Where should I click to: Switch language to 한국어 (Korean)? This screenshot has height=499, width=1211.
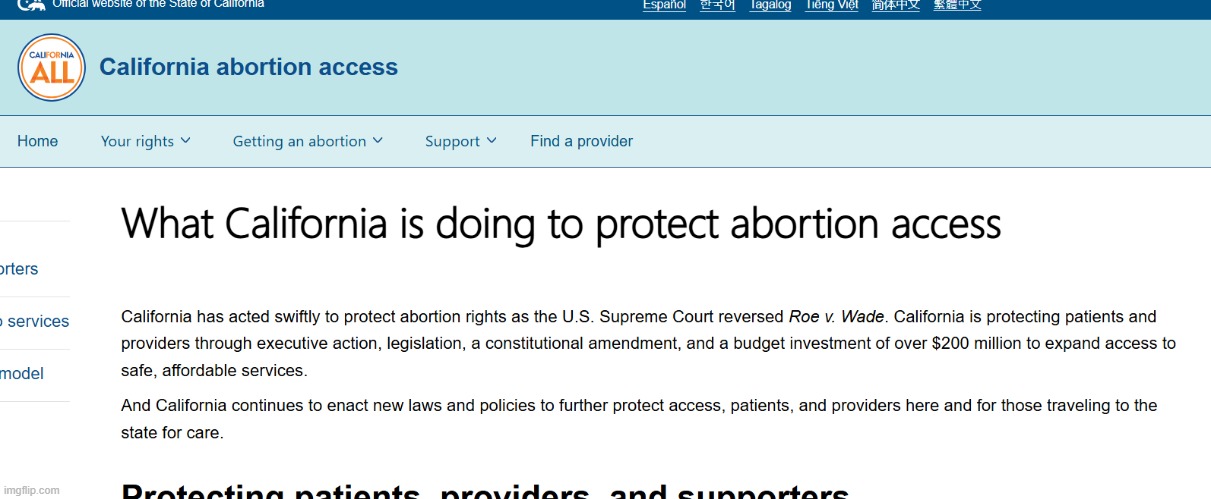coord(717,5)
